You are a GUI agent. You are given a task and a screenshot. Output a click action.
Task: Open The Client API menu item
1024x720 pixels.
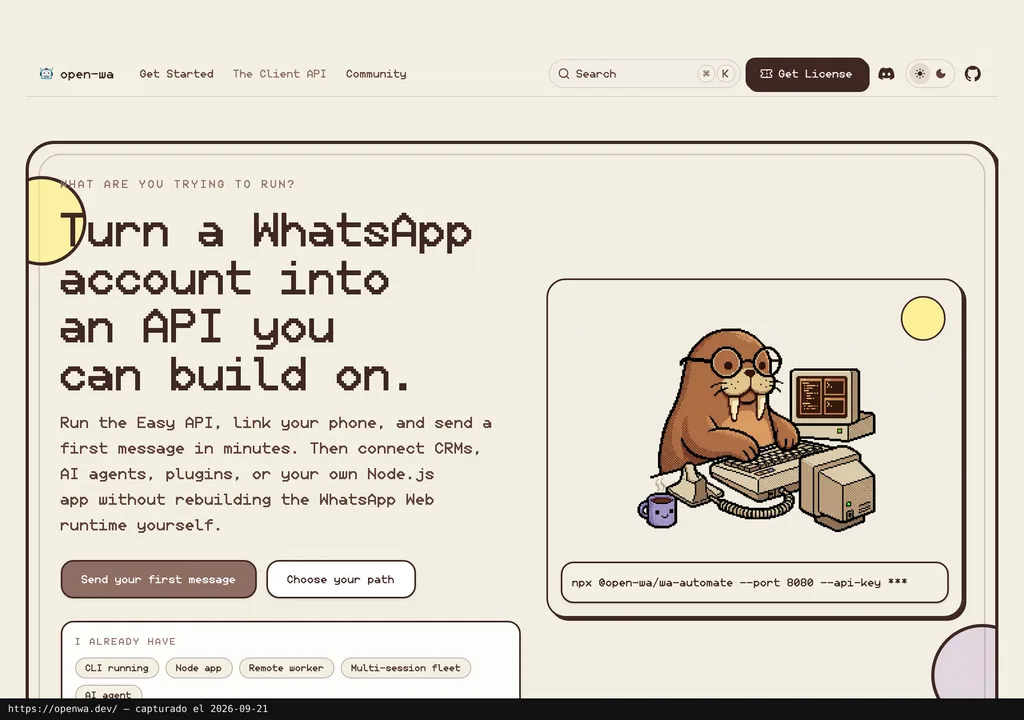click(x=280, y=74)
